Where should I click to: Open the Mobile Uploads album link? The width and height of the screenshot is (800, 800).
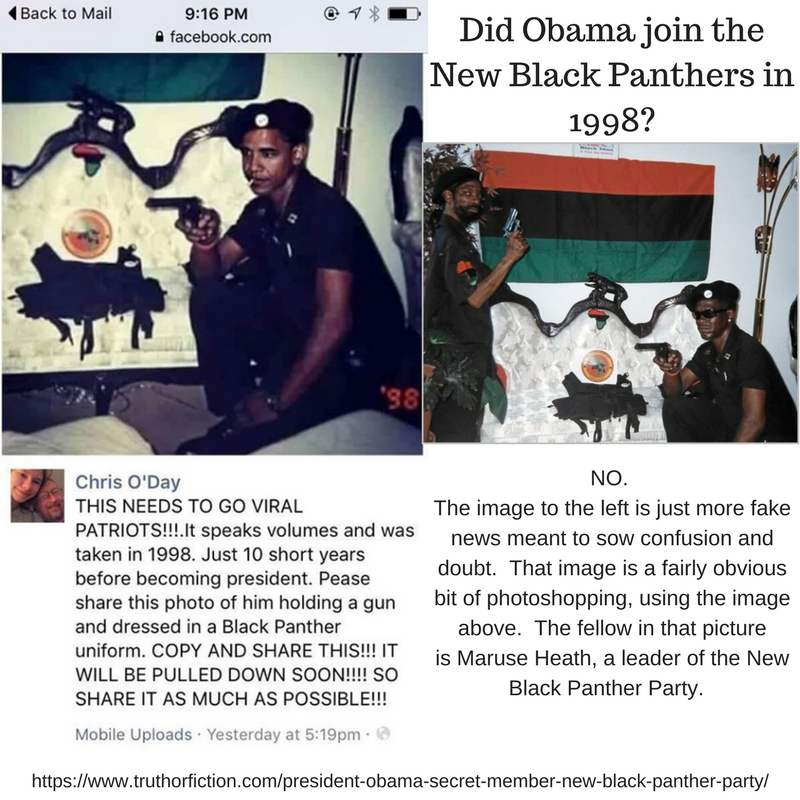(133, 734)
